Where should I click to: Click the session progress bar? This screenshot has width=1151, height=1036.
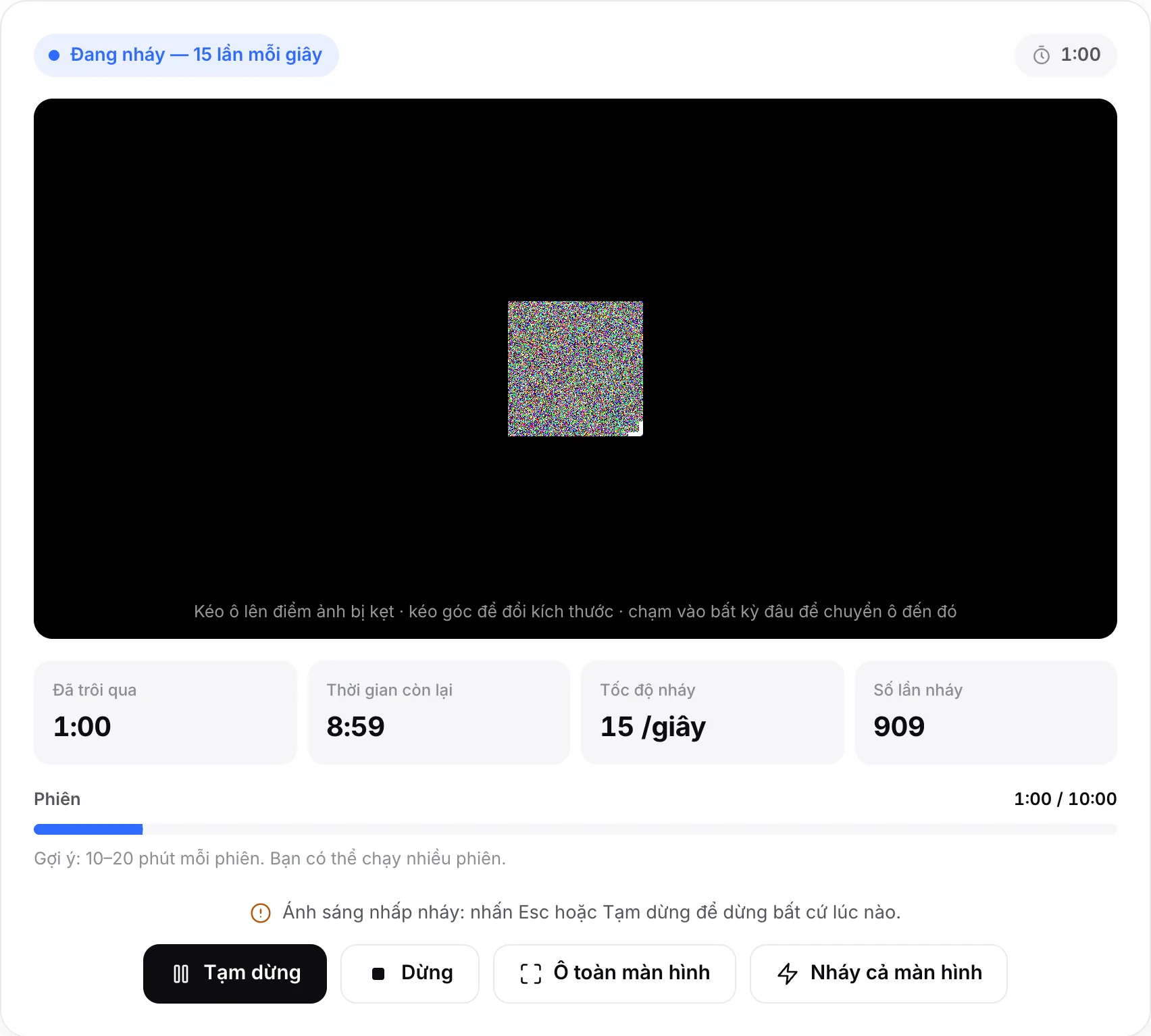(575, 829)
